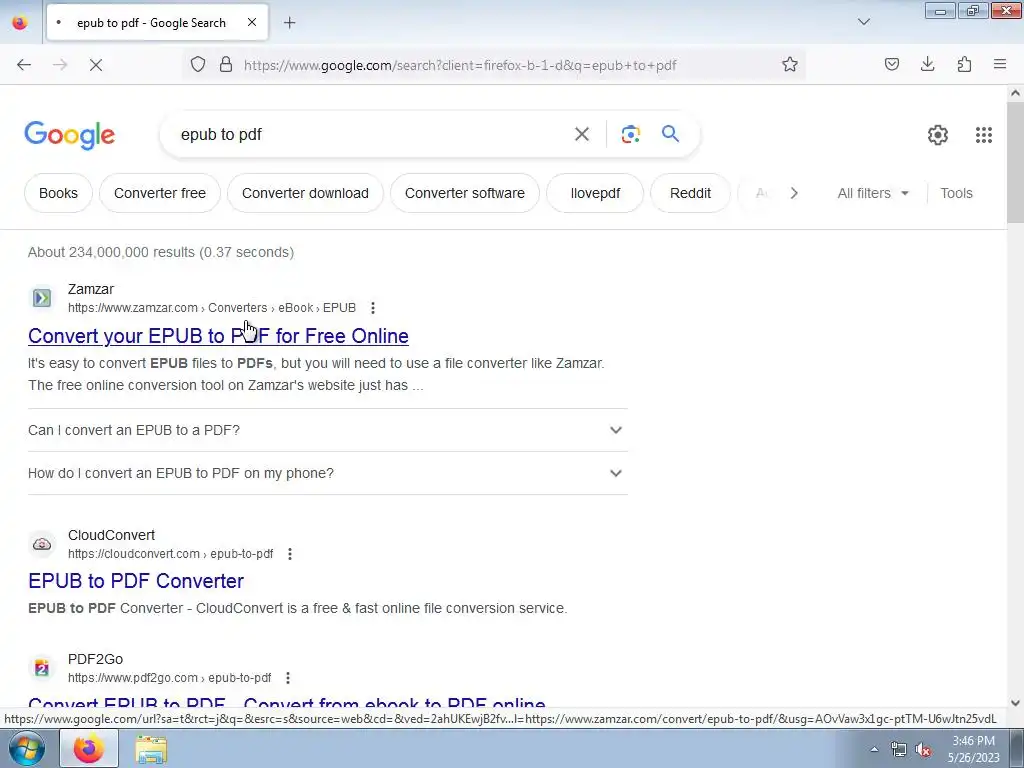The height and width of the screenshot is (768, 1024).
Task: Go to Google homepage via logo
Action: 70,135
